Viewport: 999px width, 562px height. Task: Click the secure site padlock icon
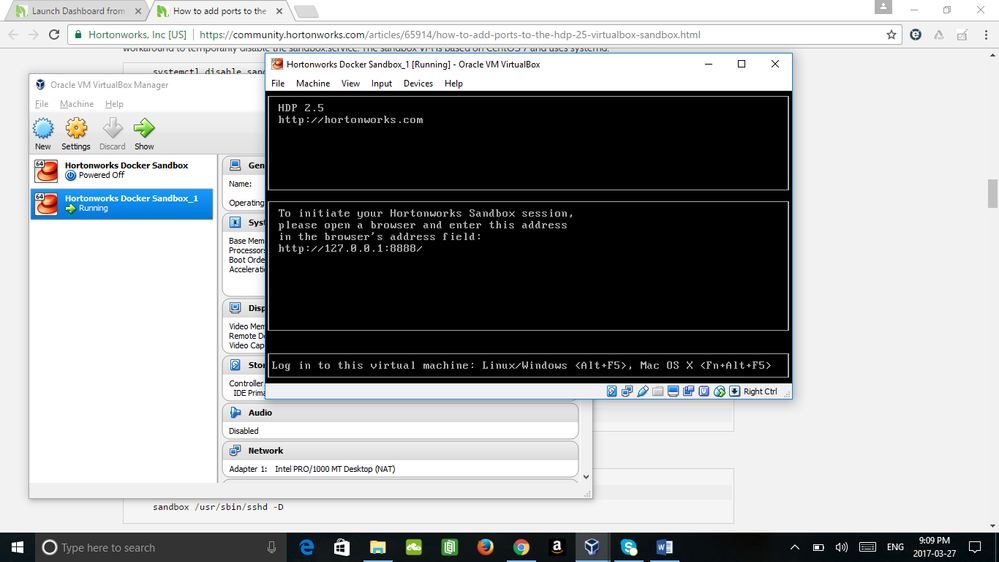click(x=78, y=35)
